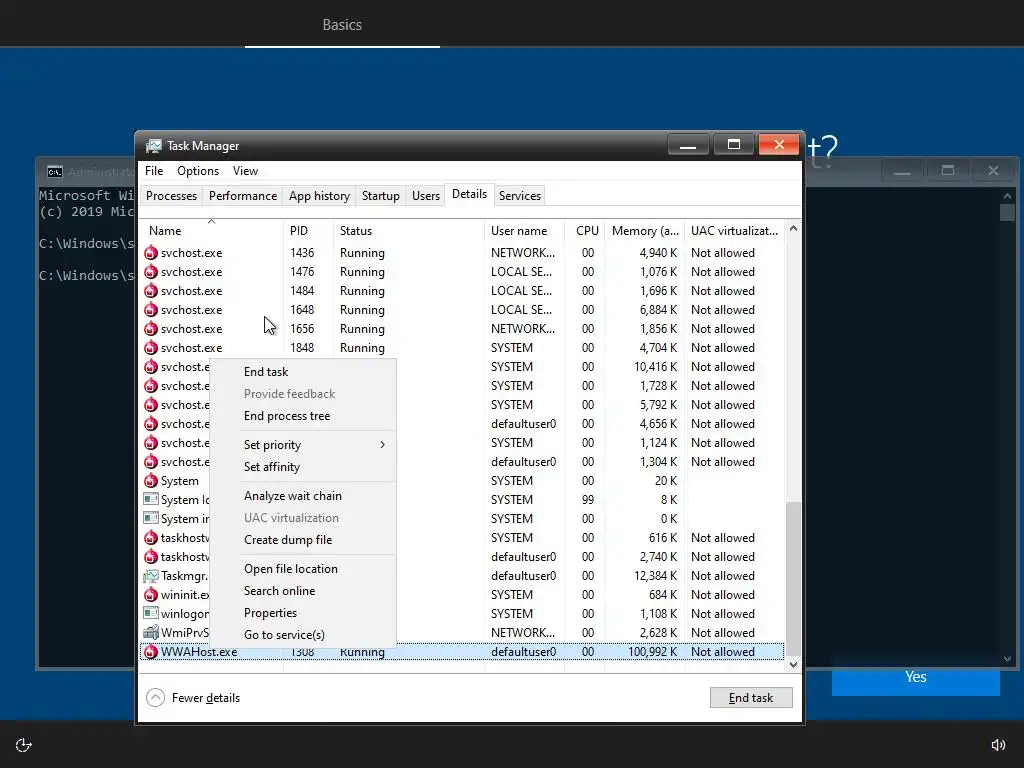Sort by the Status column header
Screen dimensions: 1024x768
(x=409, y=231)
